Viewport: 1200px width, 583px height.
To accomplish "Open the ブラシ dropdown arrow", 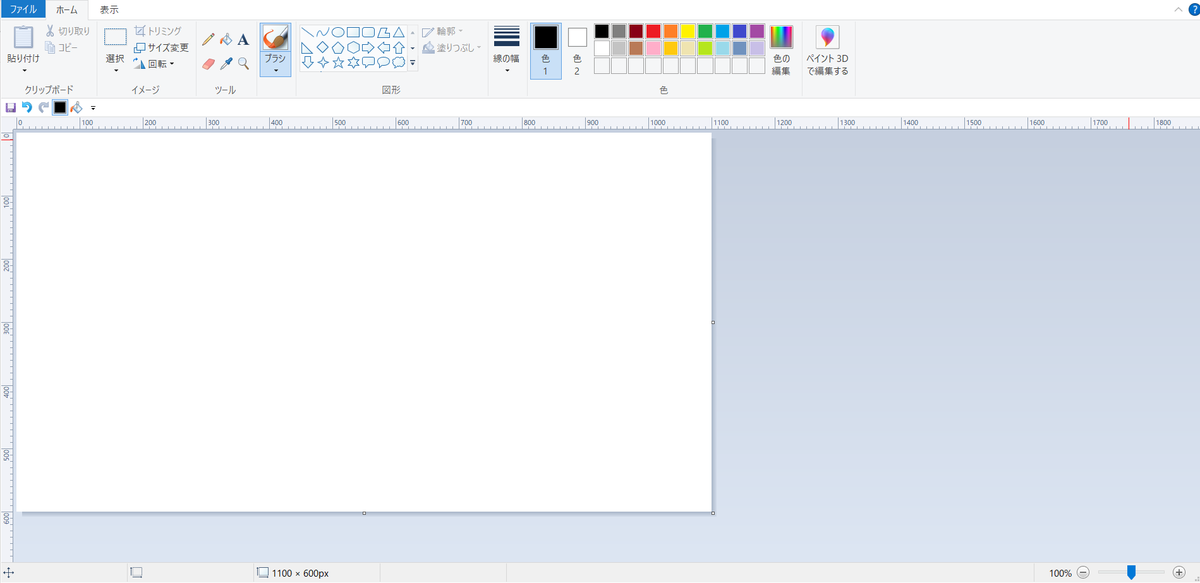I will pos(275,70).
